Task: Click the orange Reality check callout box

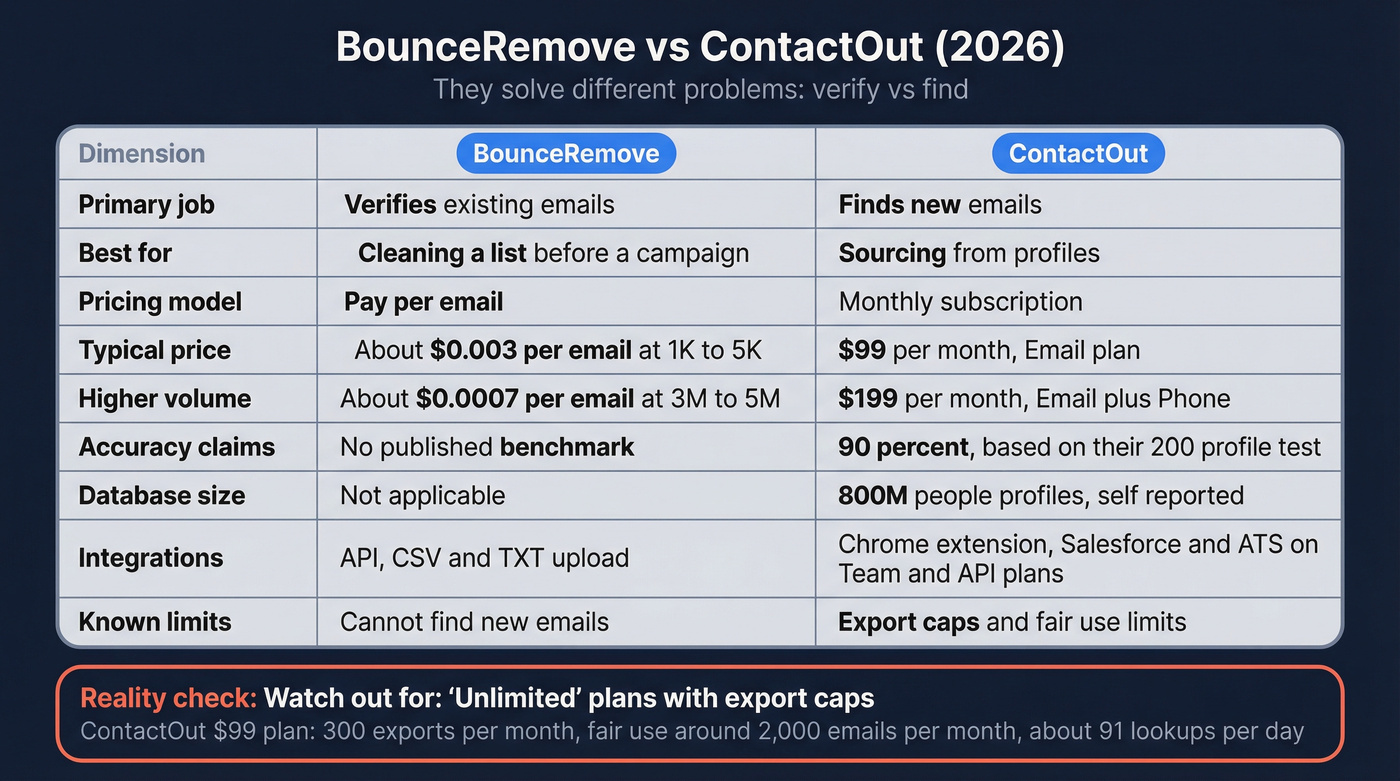Action: [x=700, y=713]
